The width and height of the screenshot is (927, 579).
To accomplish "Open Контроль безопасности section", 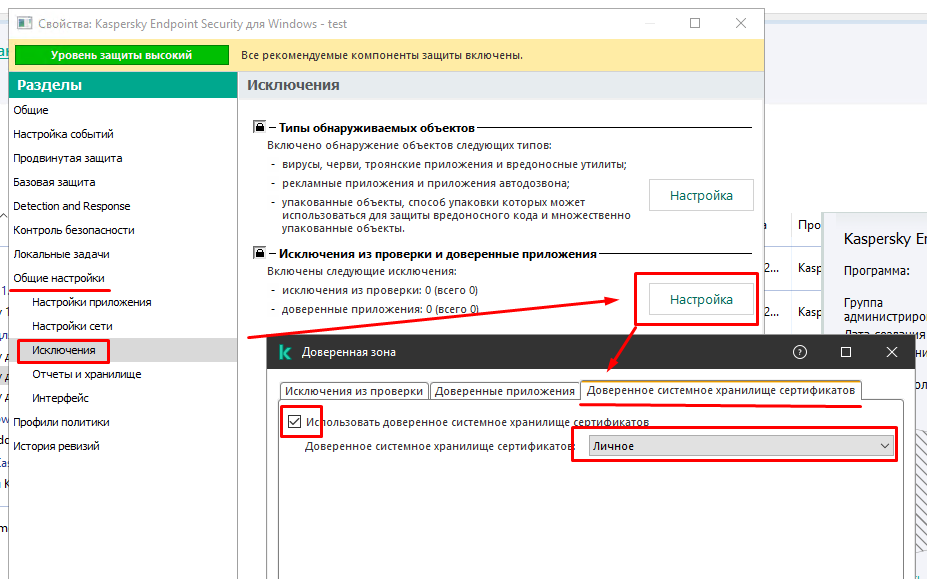I will click(74, 230).
